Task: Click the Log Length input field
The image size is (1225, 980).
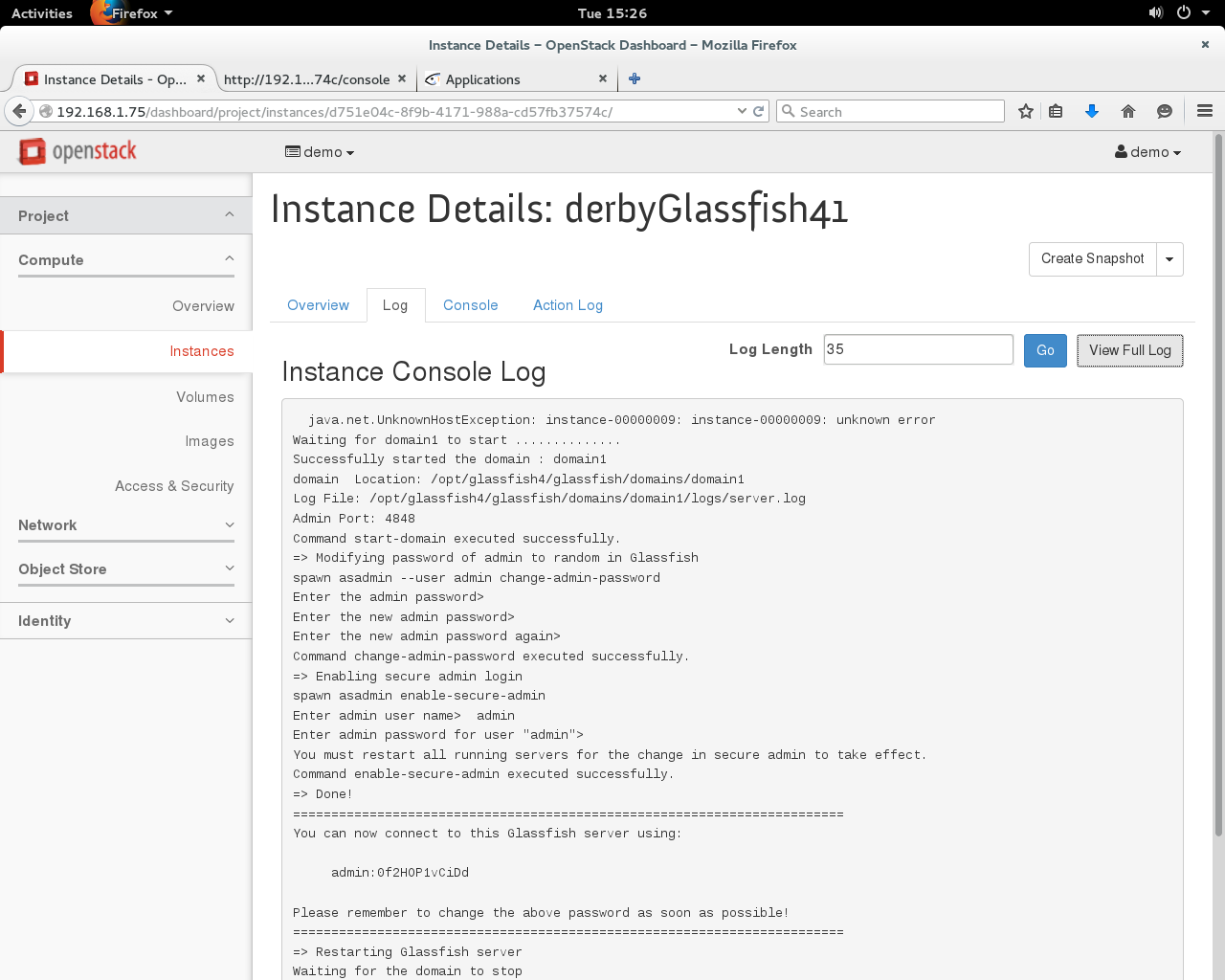Action: 918,349
